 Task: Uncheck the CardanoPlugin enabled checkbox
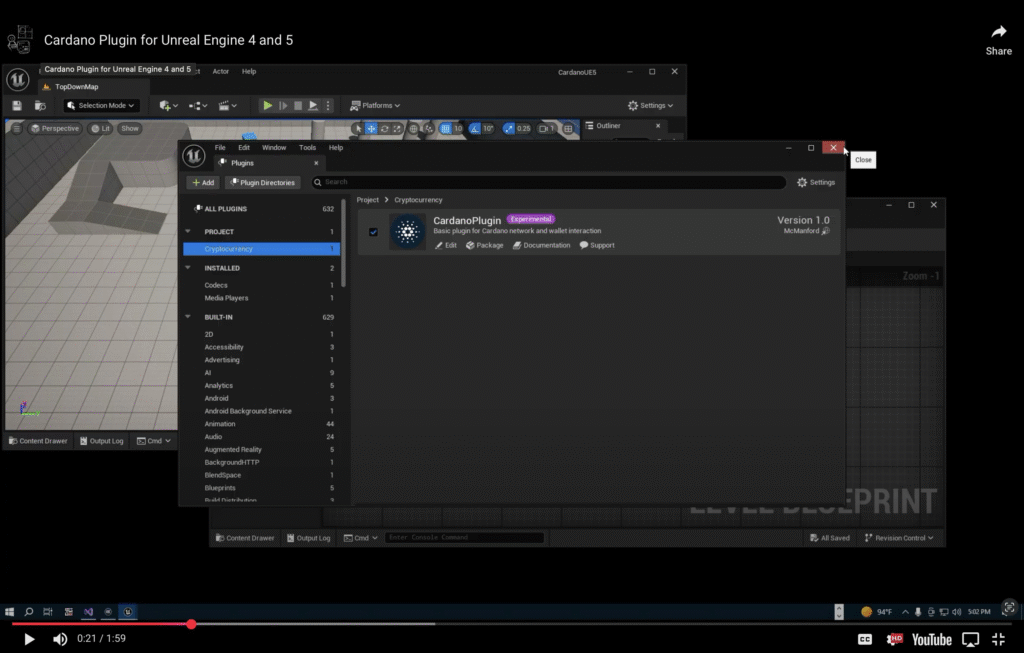tap(373, 232)
